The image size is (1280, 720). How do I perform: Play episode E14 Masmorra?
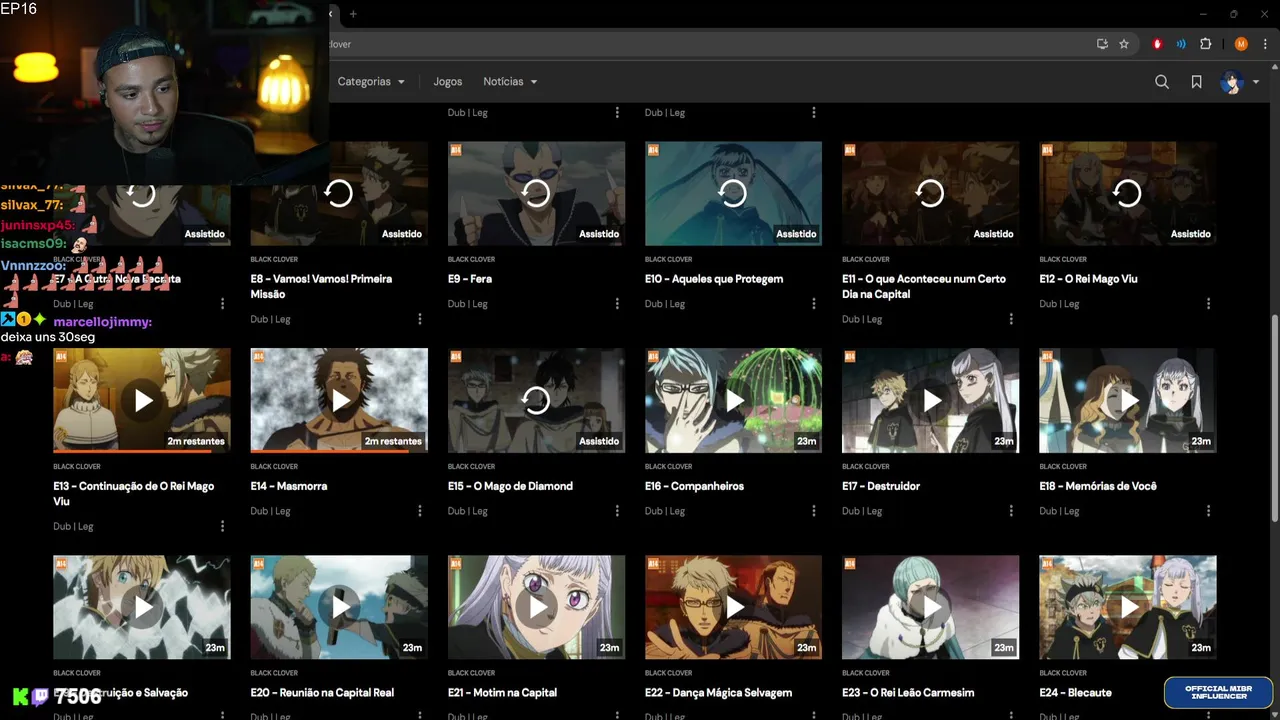click(x=339, y=400)
